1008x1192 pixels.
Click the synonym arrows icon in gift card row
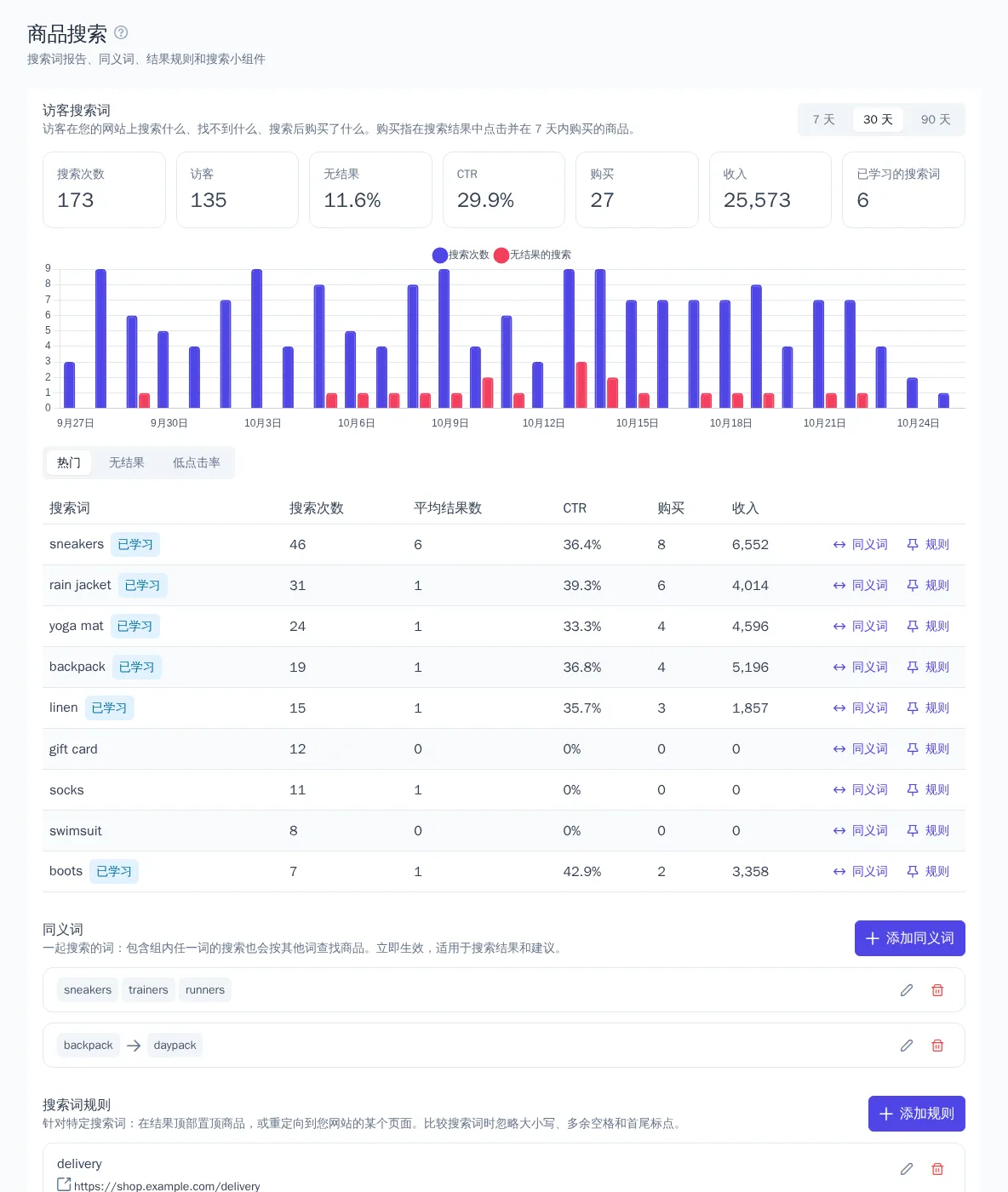click(x=839, y=749)
